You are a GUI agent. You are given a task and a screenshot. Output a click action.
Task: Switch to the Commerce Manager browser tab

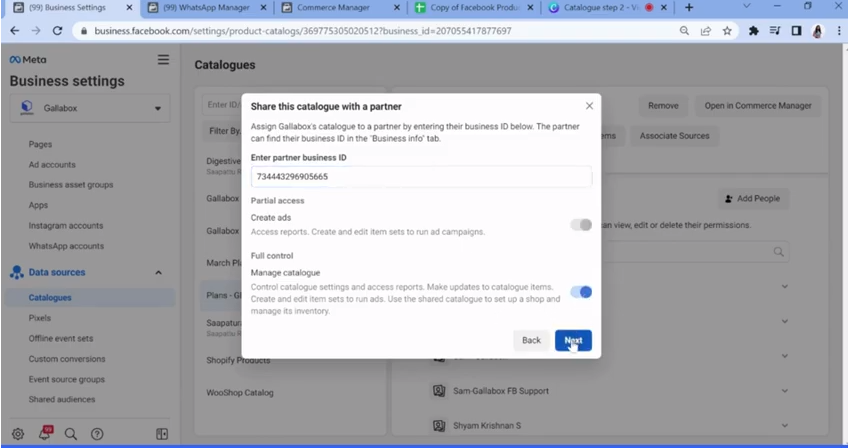tap(334, 8)
